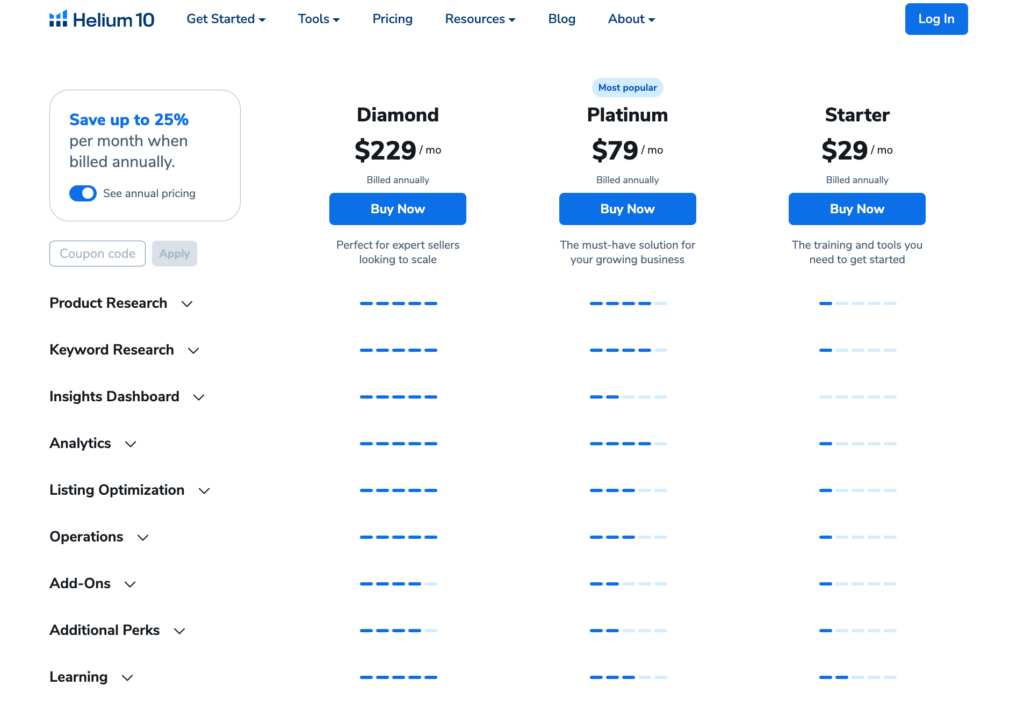Screen dimensions: 1024x708
Task: Select the Platinum plan heading
Action: click(628, 115)
